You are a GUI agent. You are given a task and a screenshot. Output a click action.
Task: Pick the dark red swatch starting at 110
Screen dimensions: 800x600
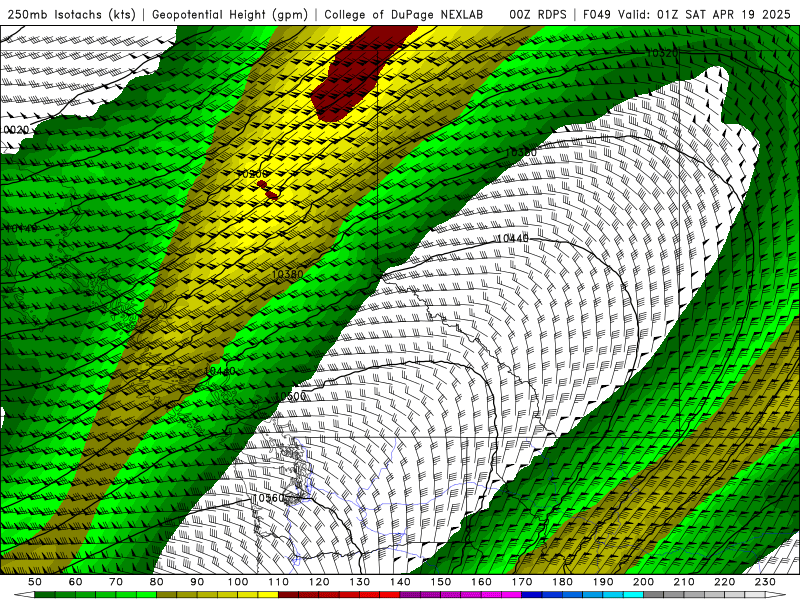pos(289,595)
